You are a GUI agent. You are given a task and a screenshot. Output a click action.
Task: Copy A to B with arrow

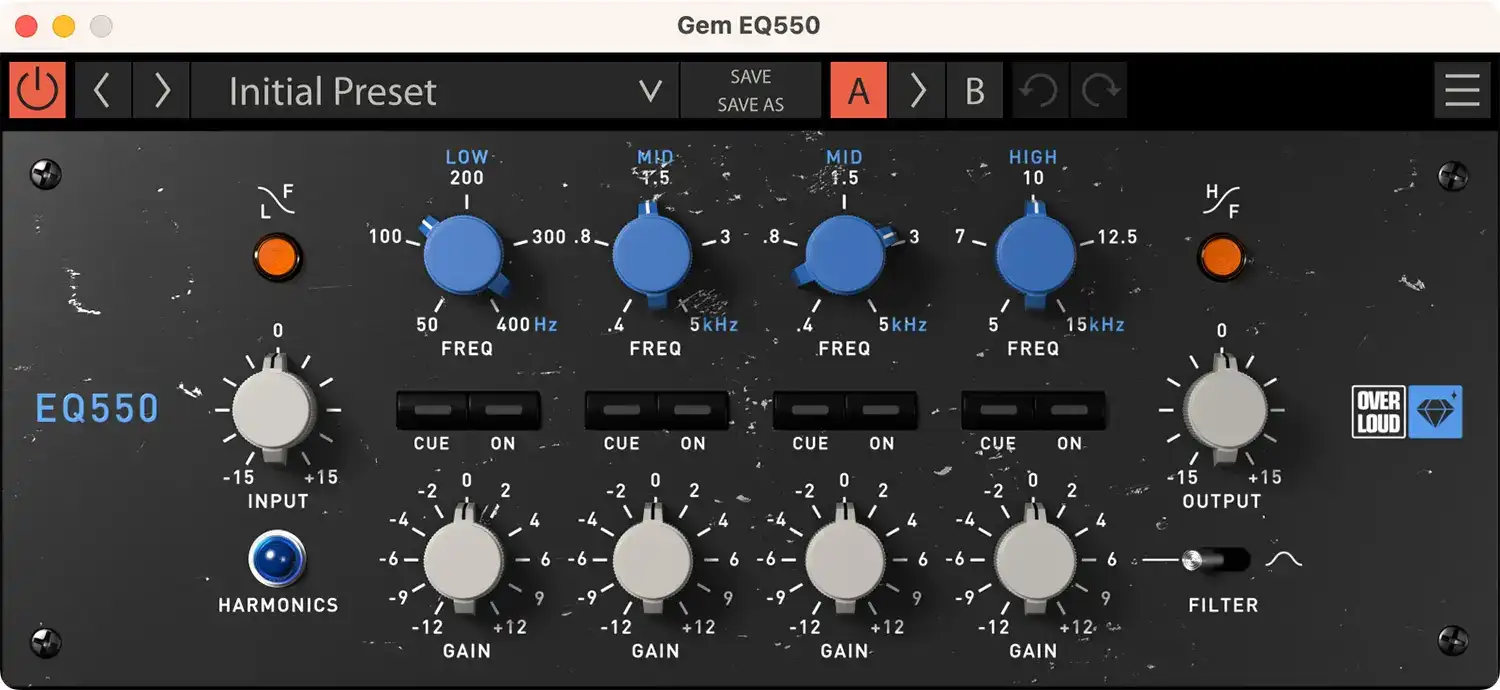(x=917, y=91)
